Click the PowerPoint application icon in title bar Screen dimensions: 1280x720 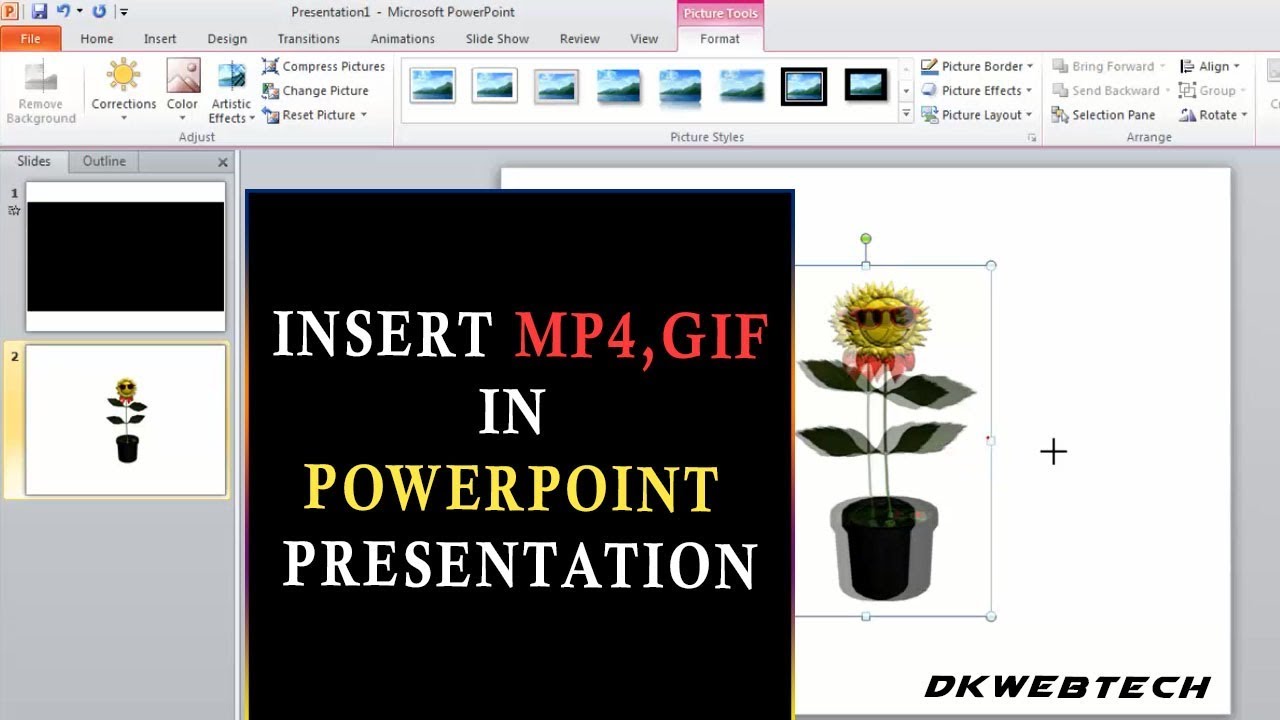coord(11,12)
